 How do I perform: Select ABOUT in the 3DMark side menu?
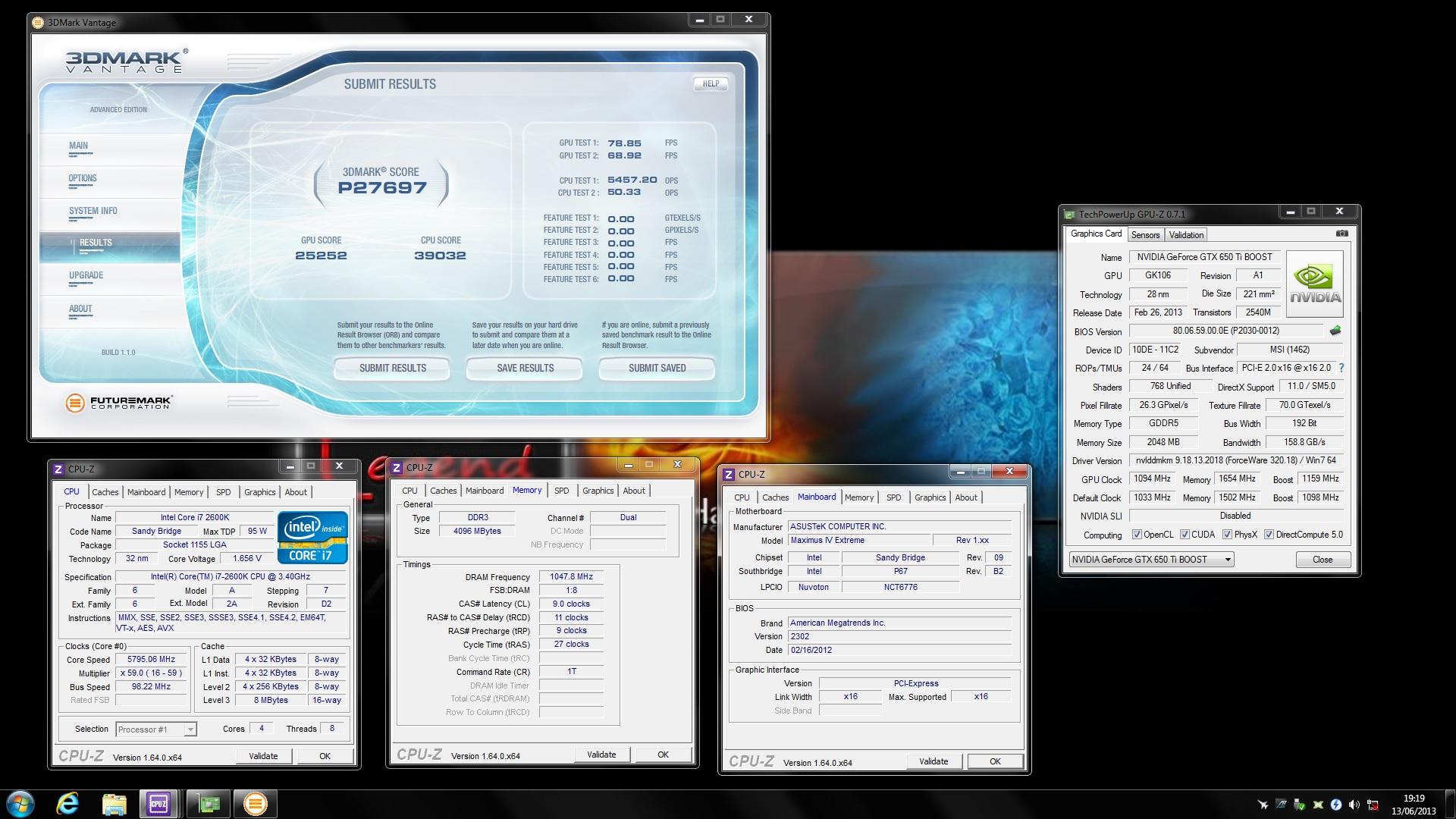[80, 309]
